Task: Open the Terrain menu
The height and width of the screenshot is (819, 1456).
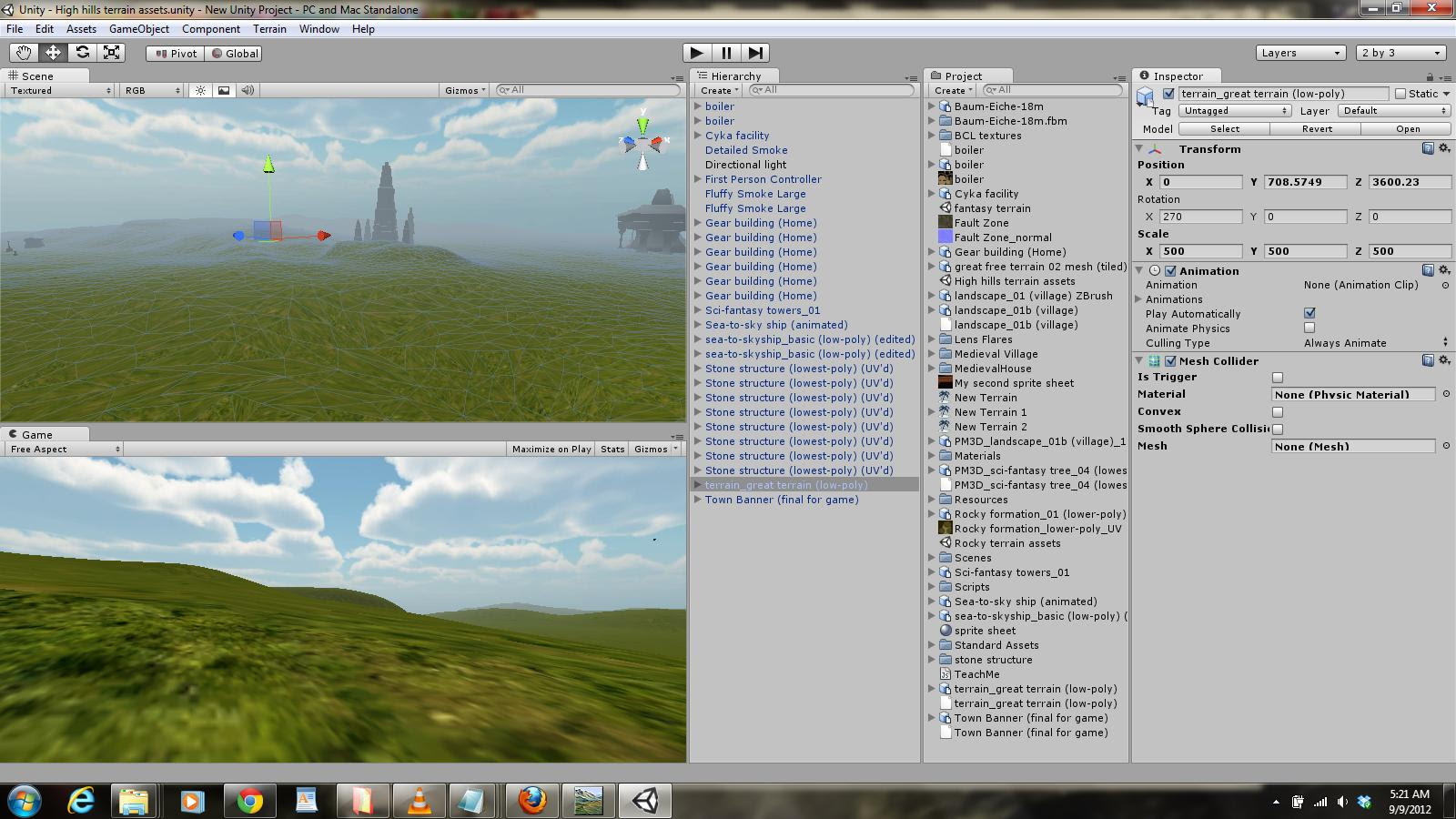Action: coord(269,29)
